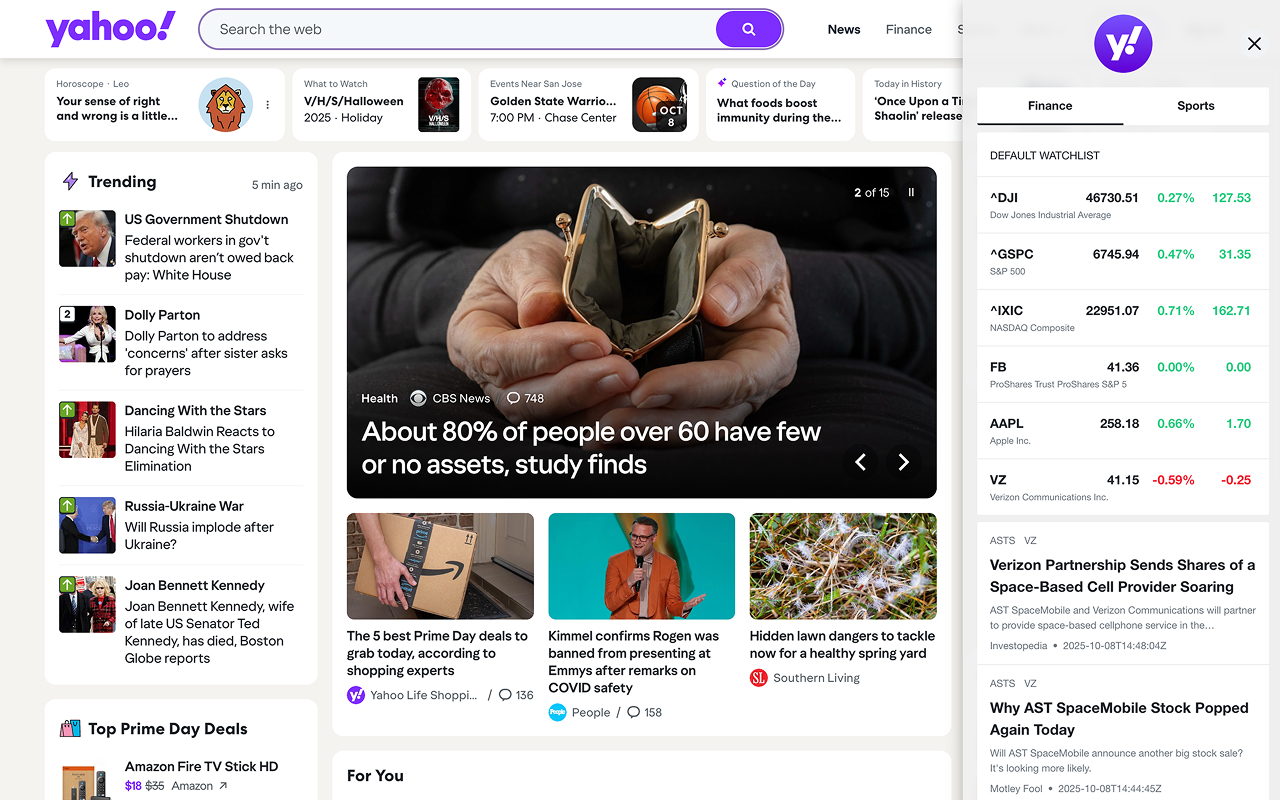Open the AAPL Apple Inc. watchlist row

[x=1123, y=431]
